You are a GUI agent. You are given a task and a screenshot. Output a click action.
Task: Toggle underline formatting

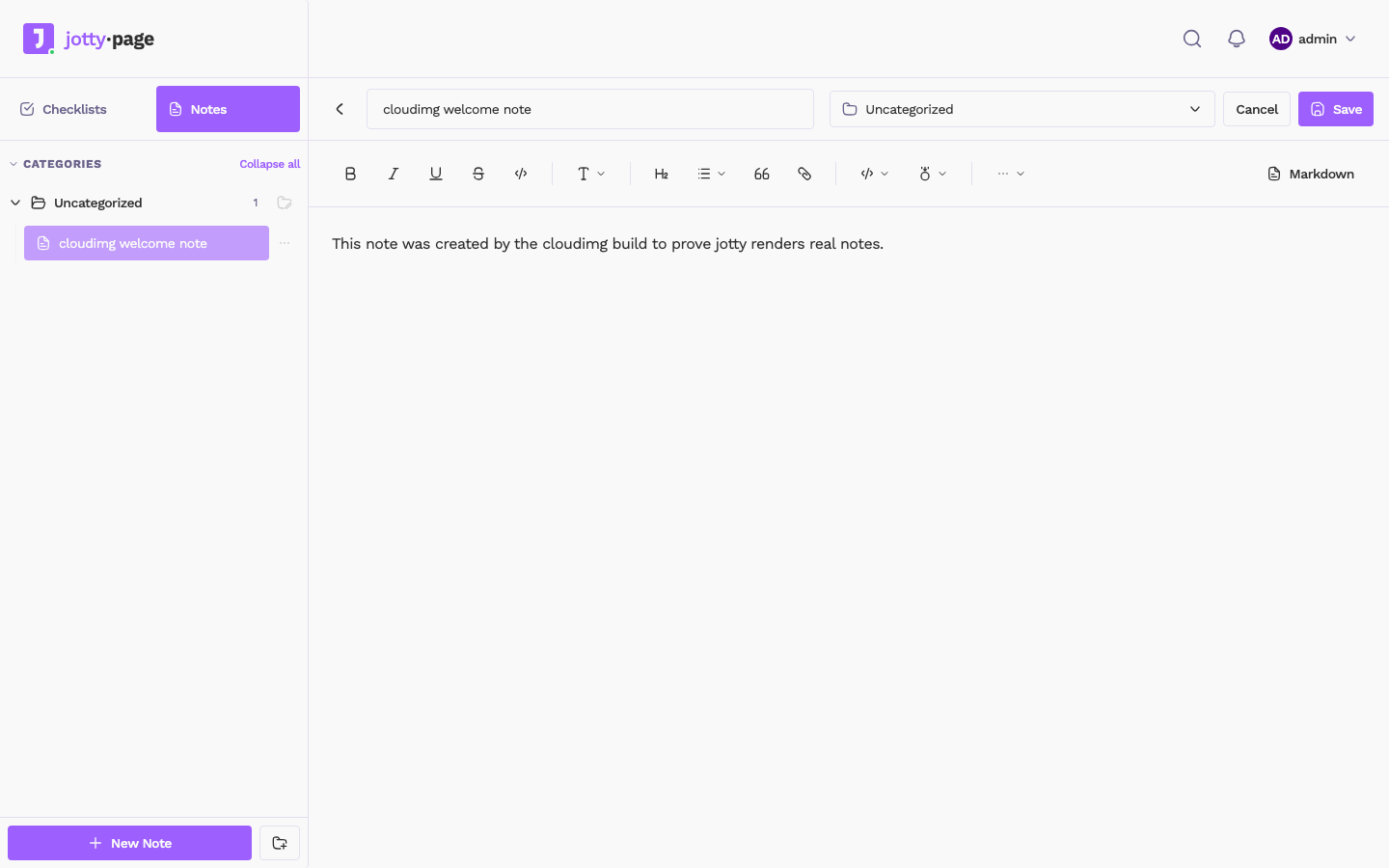436,174
